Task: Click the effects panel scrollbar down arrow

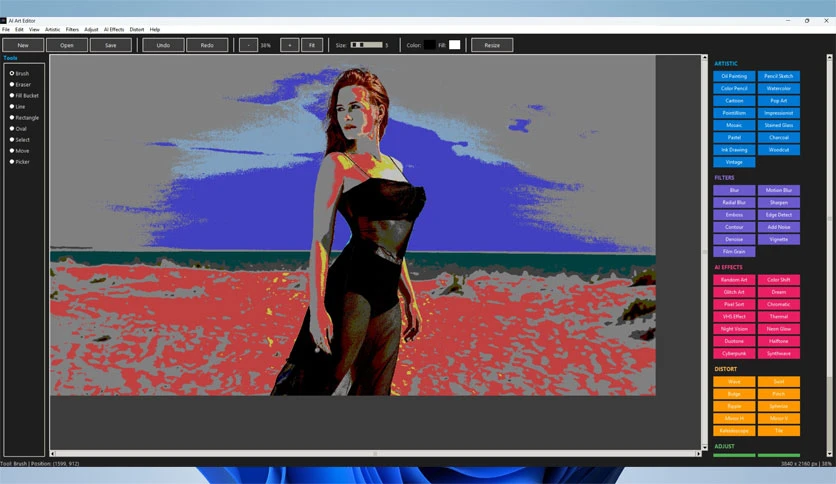Action: [829, 454]
